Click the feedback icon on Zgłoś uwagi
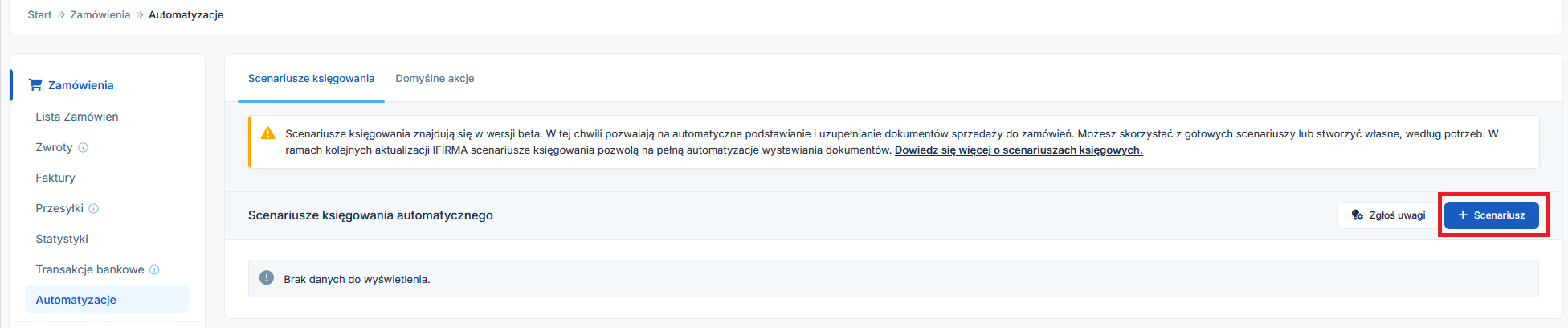This screenshot has height=328, width=1568. tap(1358, 215)
